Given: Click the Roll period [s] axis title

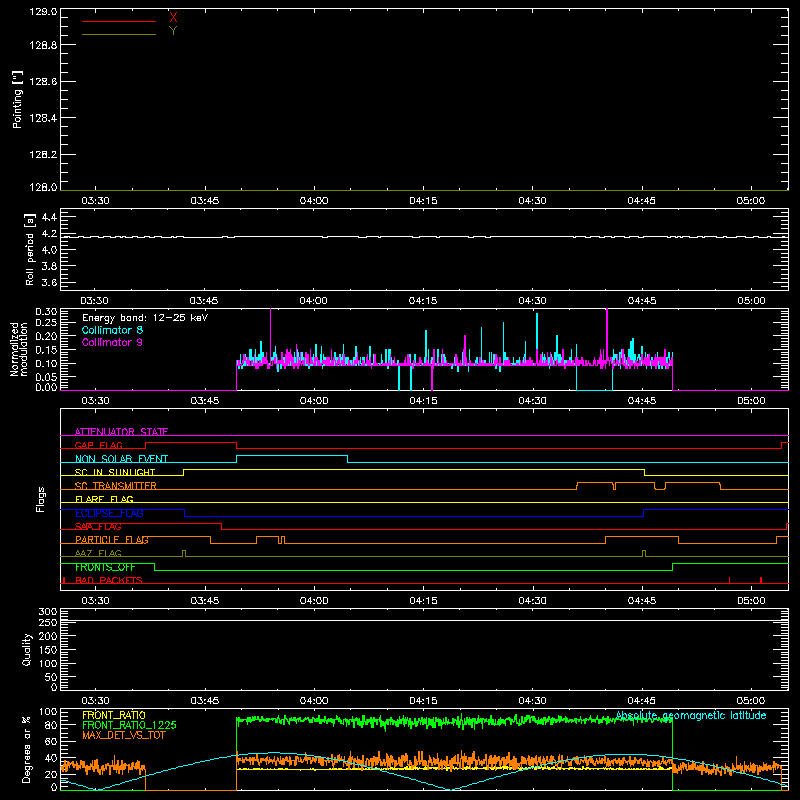Looking at the screenshot, I should [30, 249].
